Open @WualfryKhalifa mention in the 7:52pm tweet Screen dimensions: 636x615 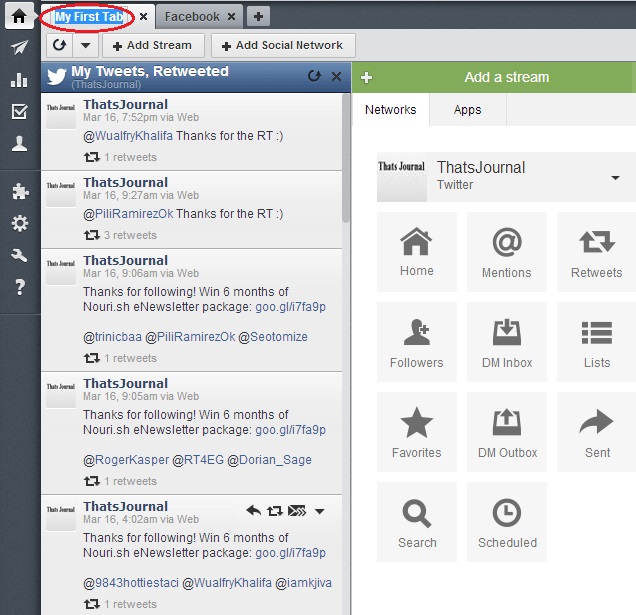[128, 135]
